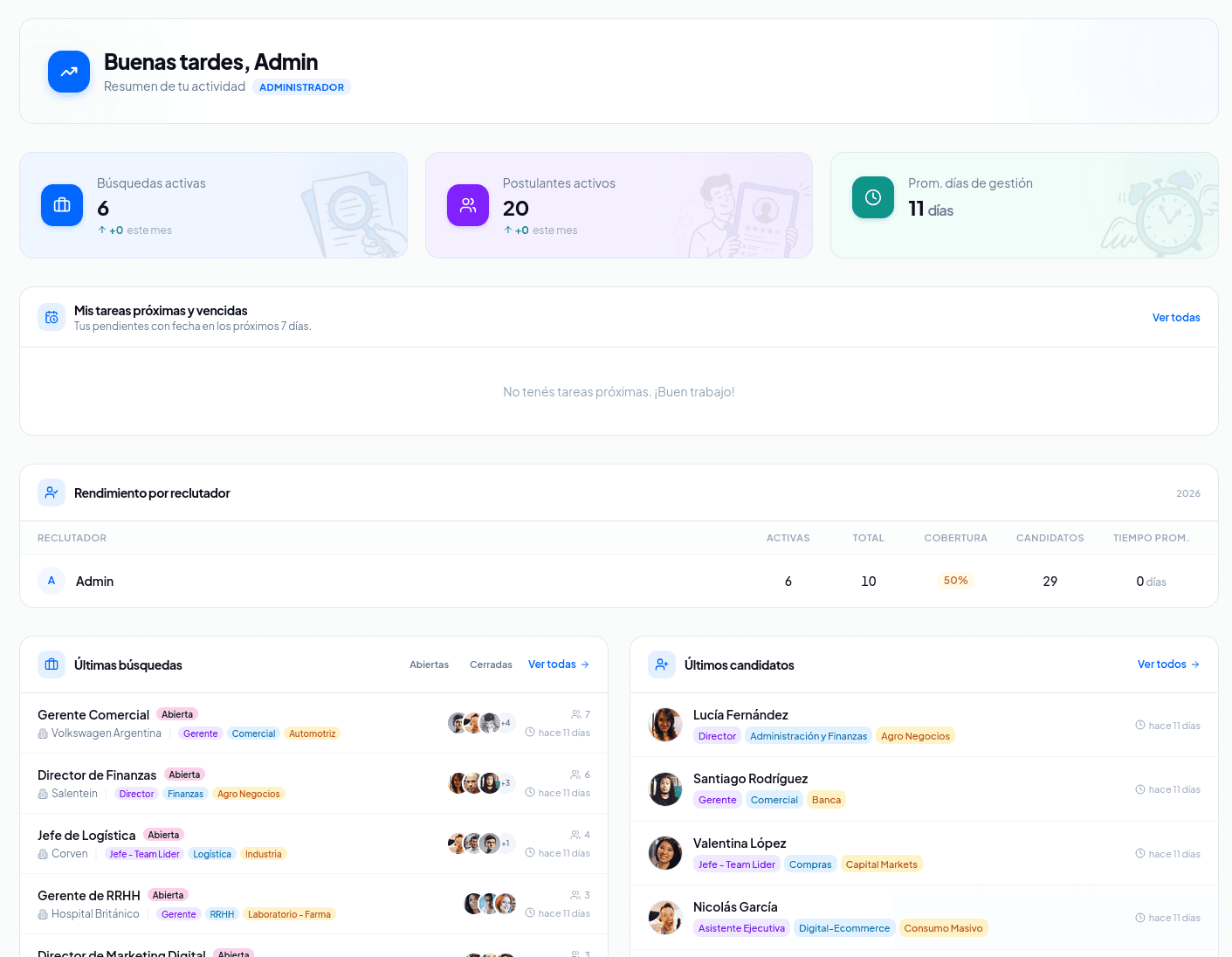Click the 2026 year label
The width and height of the screenshot is (1232, 957).
point(1187,493)
